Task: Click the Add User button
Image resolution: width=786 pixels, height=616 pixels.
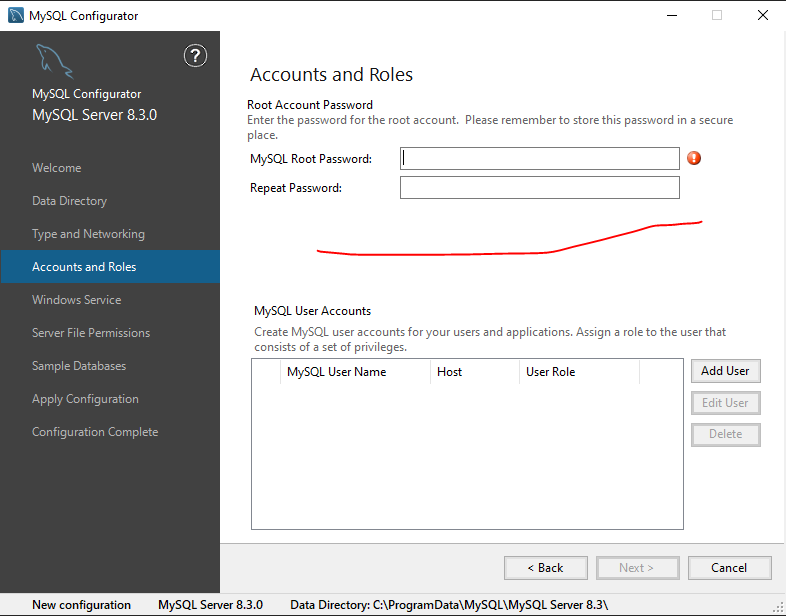Action: point(725,371)
